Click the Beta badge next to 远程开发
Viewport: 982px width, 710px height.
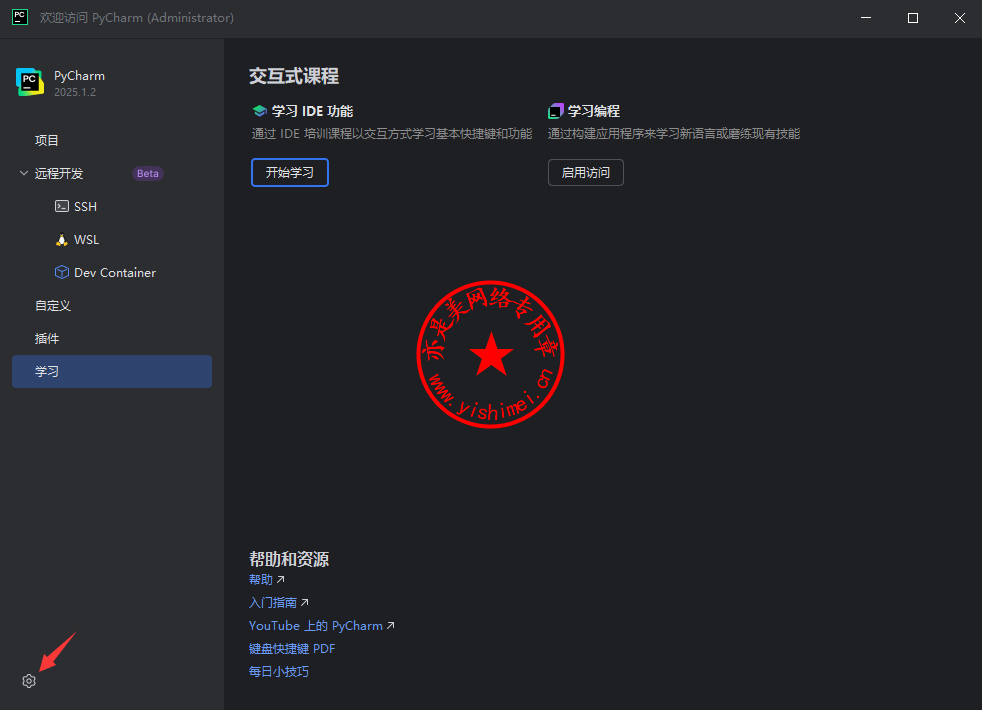coord(148,173)
